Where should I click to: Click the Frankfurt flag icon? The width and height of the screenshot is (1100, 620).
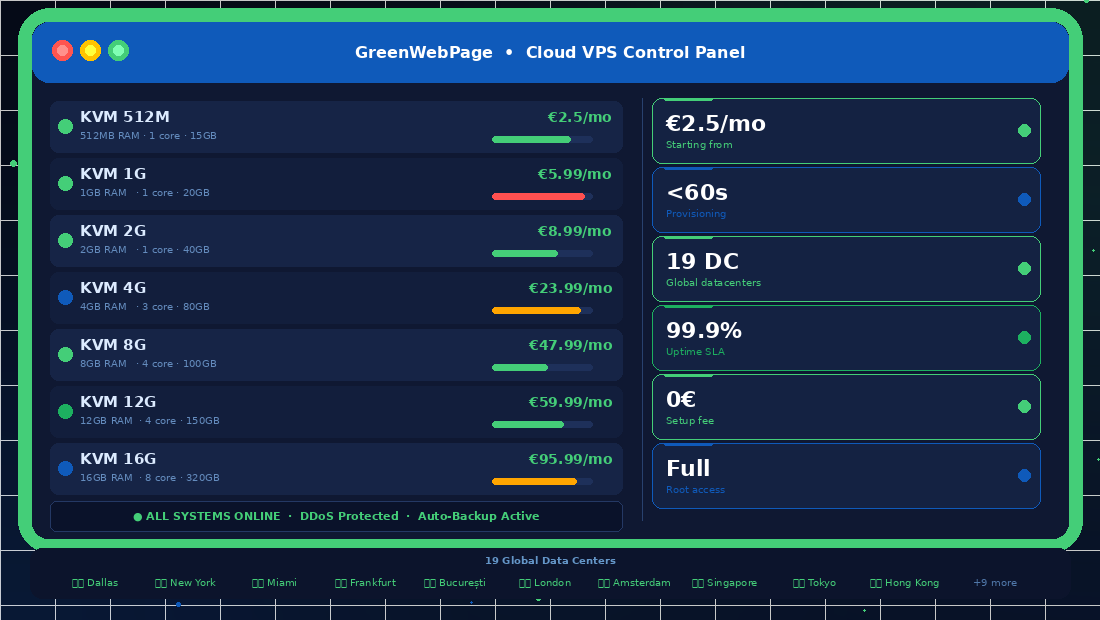tap(340, 582)
